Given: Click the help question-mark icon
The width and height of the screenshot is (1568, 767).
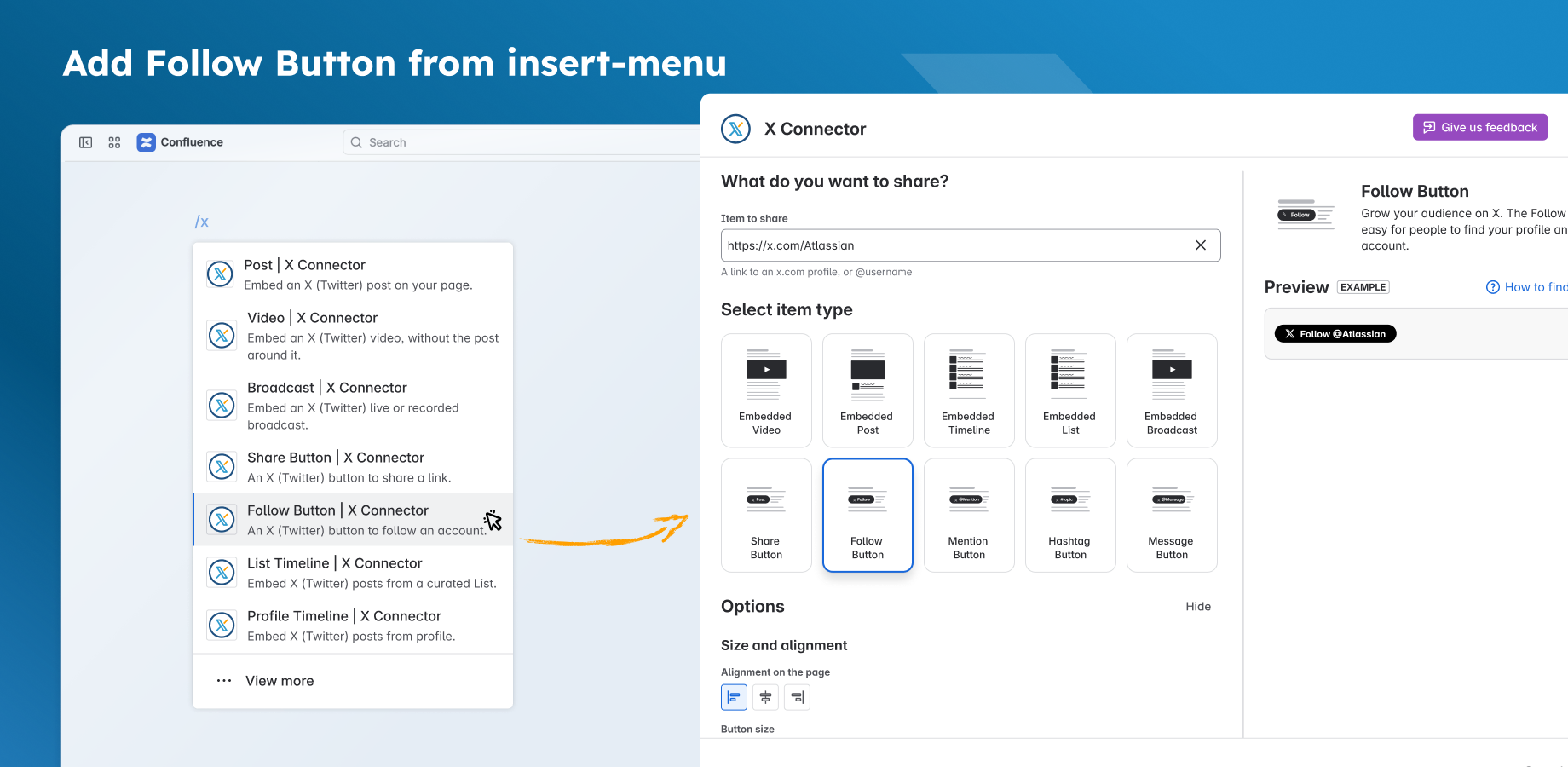Looking at the screenshot, I should 1493,287.
